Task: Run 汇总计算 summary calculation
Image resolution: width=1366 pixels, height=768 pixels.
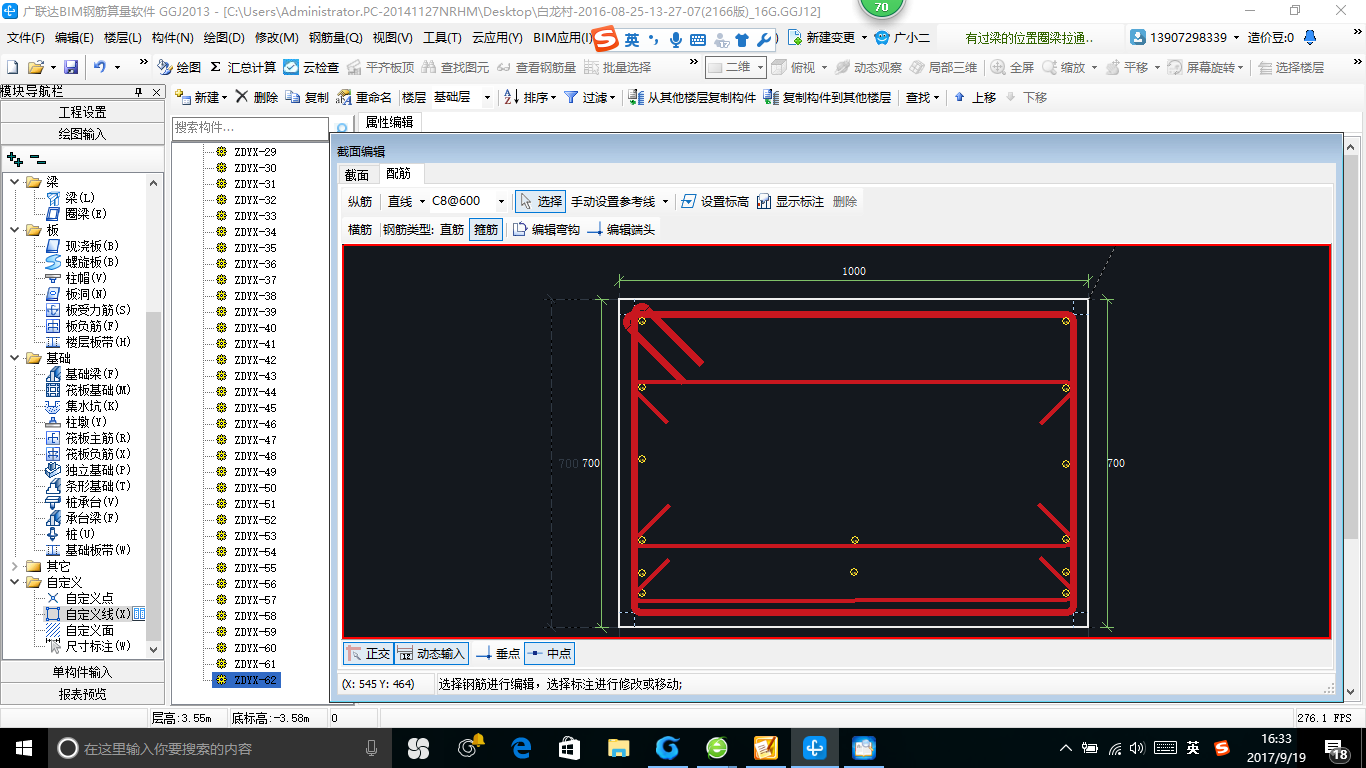Action: tap(243, 67)
